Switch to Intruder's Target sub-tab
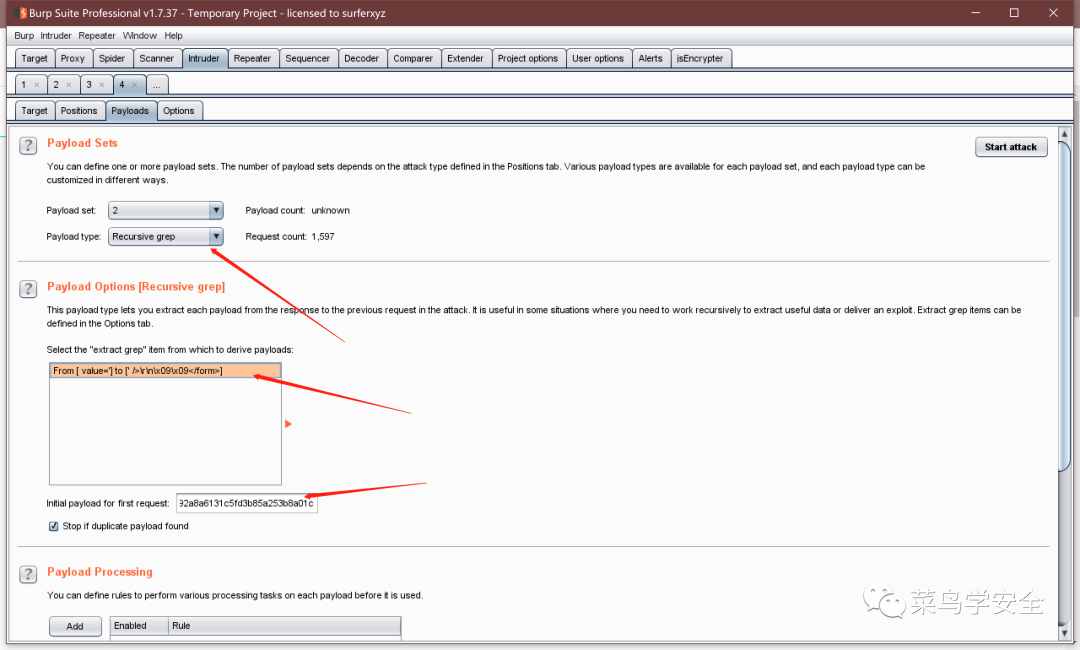Image resolution: width=1080 pixels, height=650 pixels. coord(34,111)
